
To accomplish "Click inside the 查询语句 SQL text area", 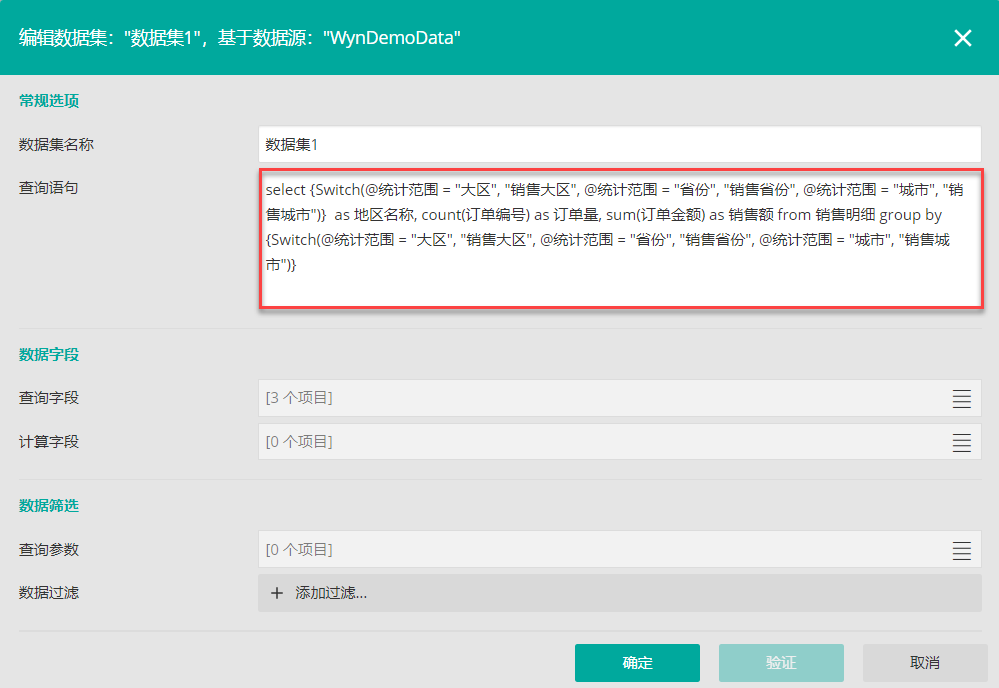I will [x=621, y=239].
